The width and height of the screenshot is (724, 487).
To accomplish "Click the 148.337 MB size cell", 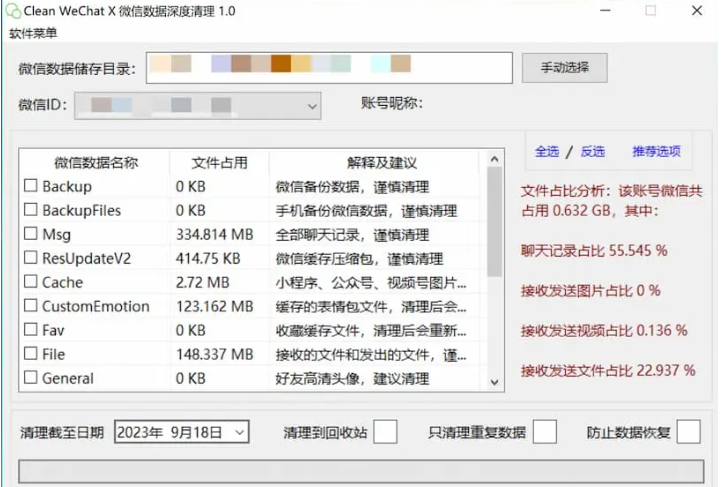I will [x=214, y=355].
